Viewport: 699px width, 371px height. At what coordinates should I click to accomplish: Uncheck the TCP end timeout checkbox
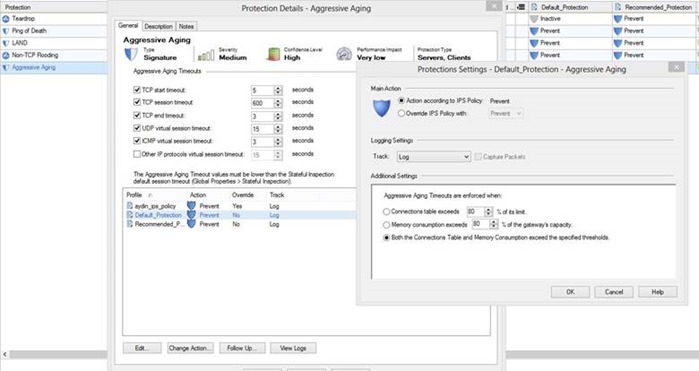(x=137, y=115)
